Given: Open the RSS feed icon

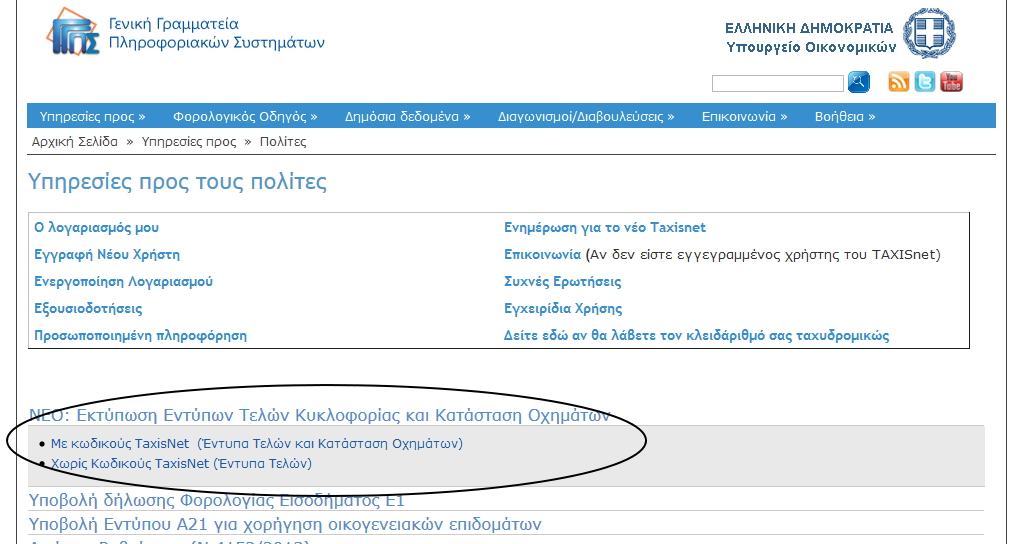Looking at the screenshot, I should coord(899,82).
